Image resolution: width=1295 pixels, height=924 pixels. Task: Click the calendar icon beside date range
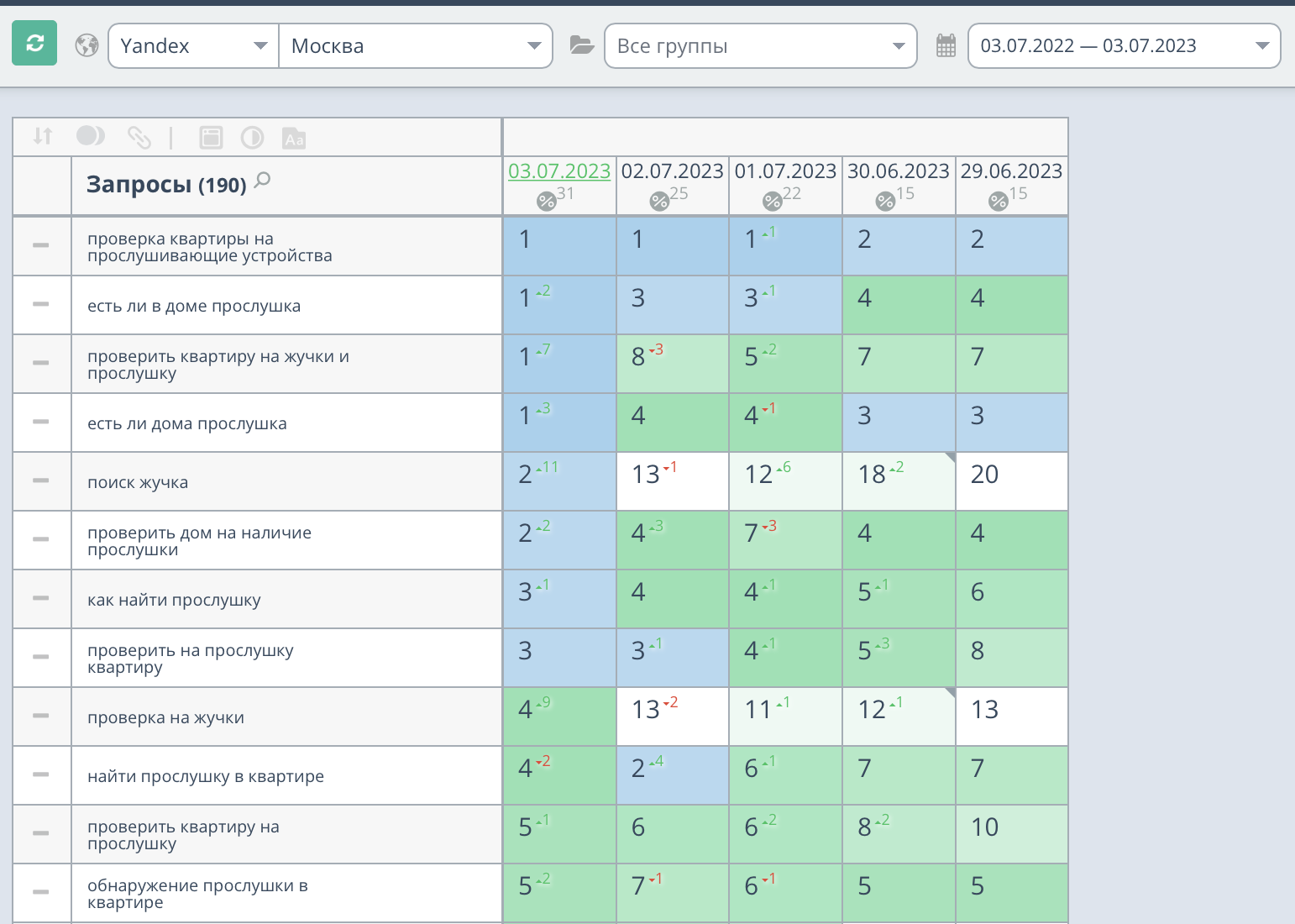(x=946, y=45)
